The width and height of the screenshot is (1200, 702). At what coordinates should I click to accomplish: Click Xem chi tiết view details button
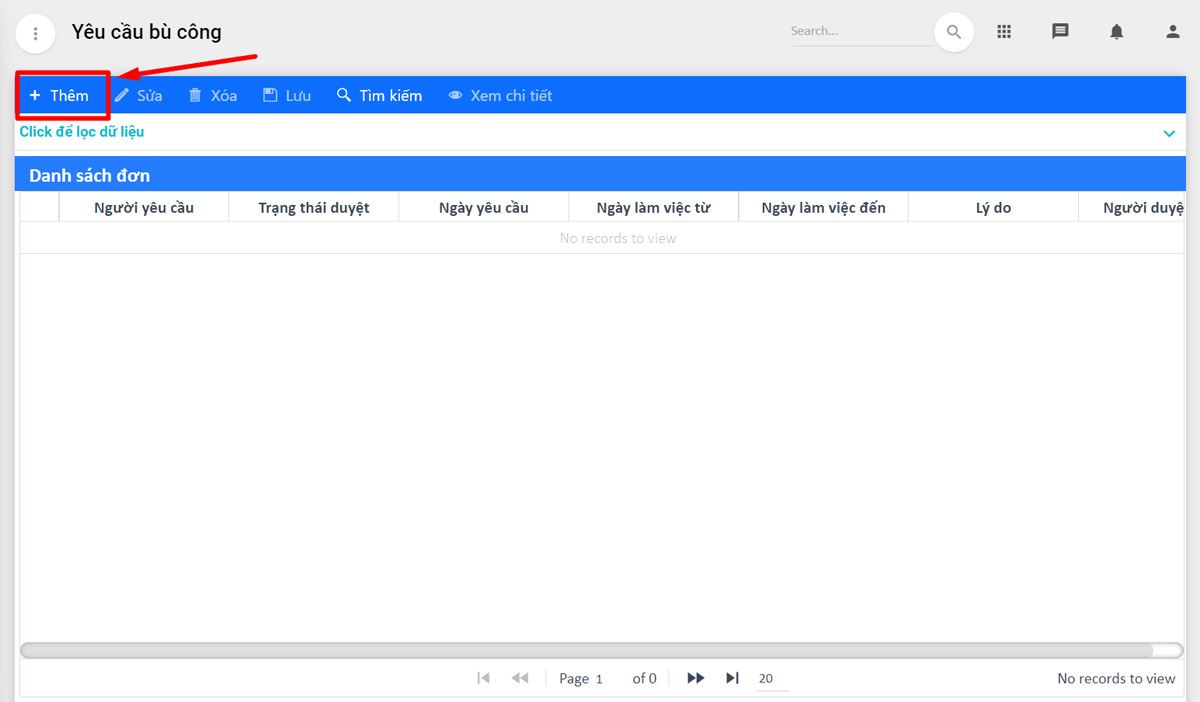[500, 96]
